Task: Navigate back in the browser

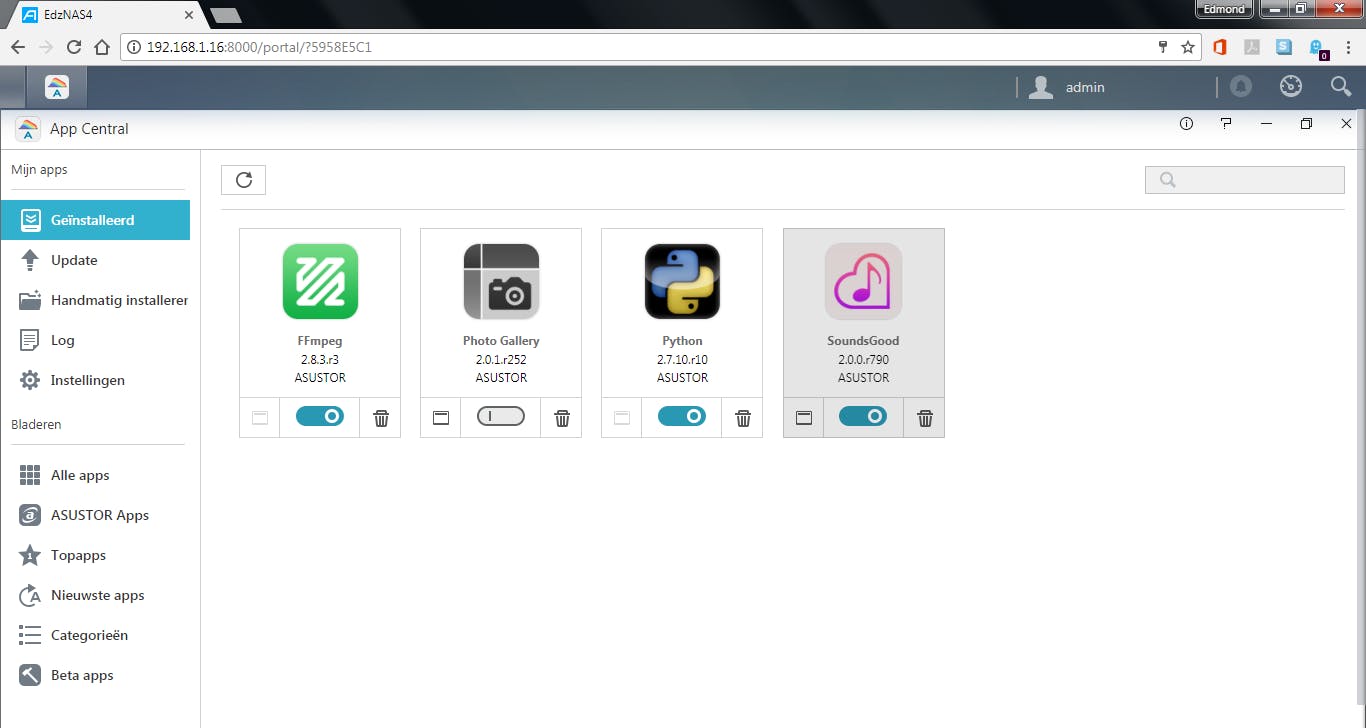Action: 17,47
